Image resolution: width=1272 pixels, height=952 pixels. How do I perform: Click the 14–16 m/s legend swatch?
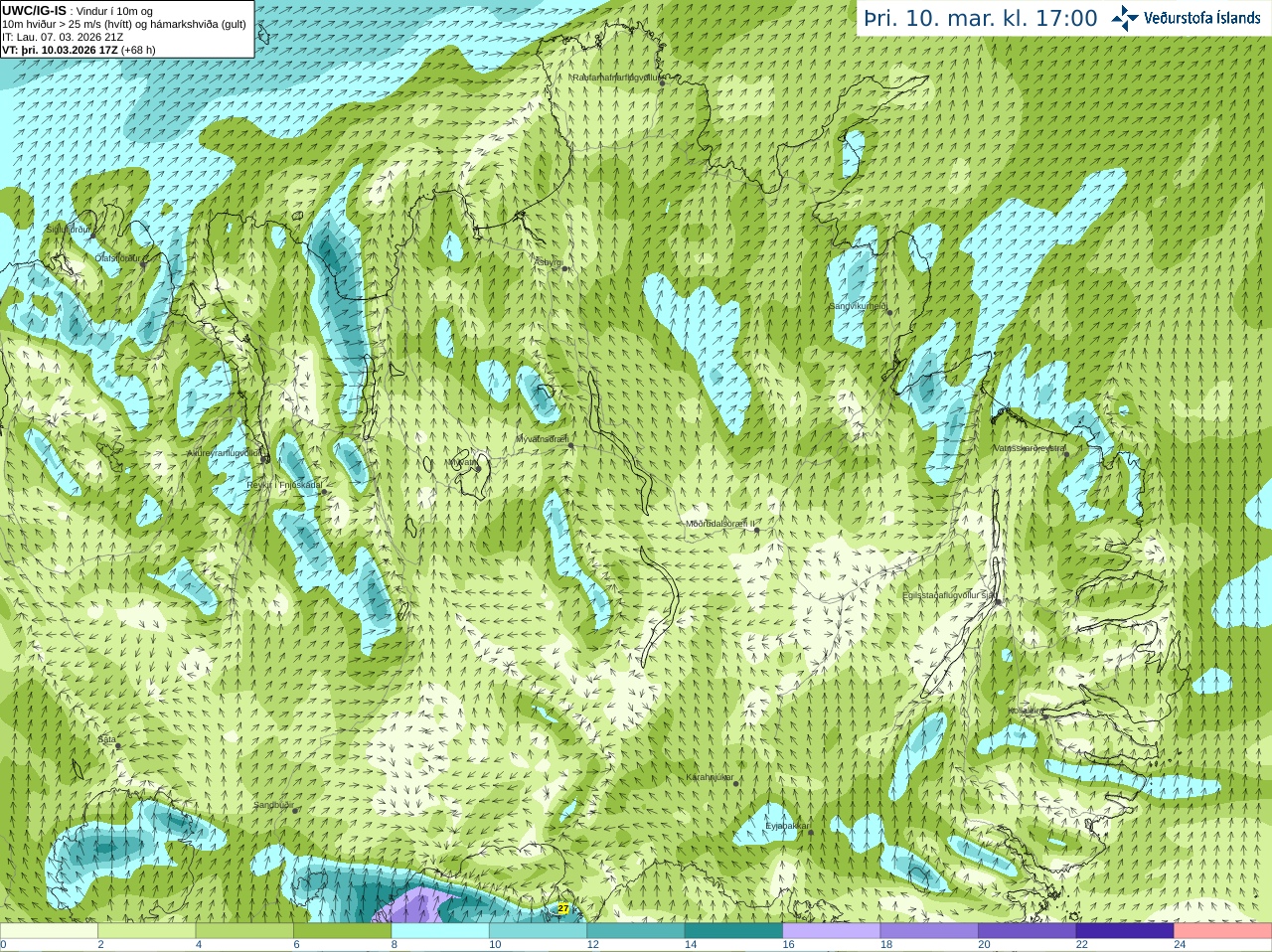(x=733, y=931)
